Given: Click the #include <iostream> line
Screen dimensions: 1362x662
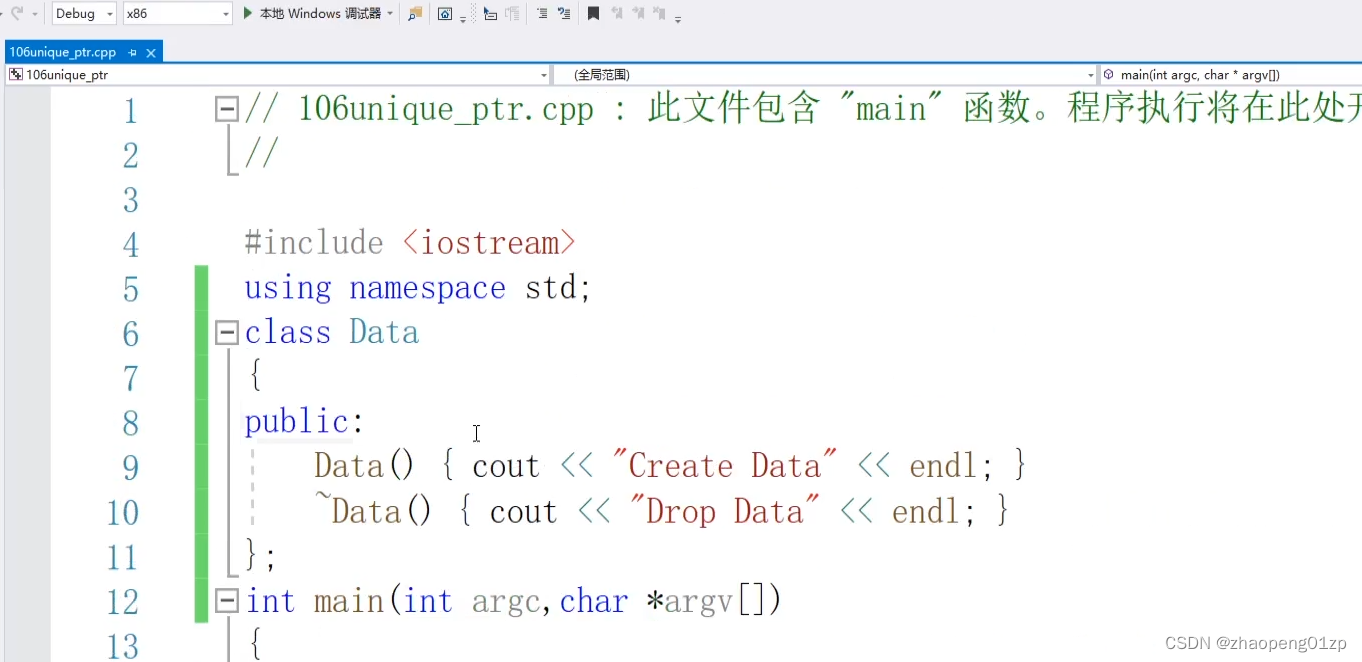Looking at the screenshot, I should coord(410,243).
